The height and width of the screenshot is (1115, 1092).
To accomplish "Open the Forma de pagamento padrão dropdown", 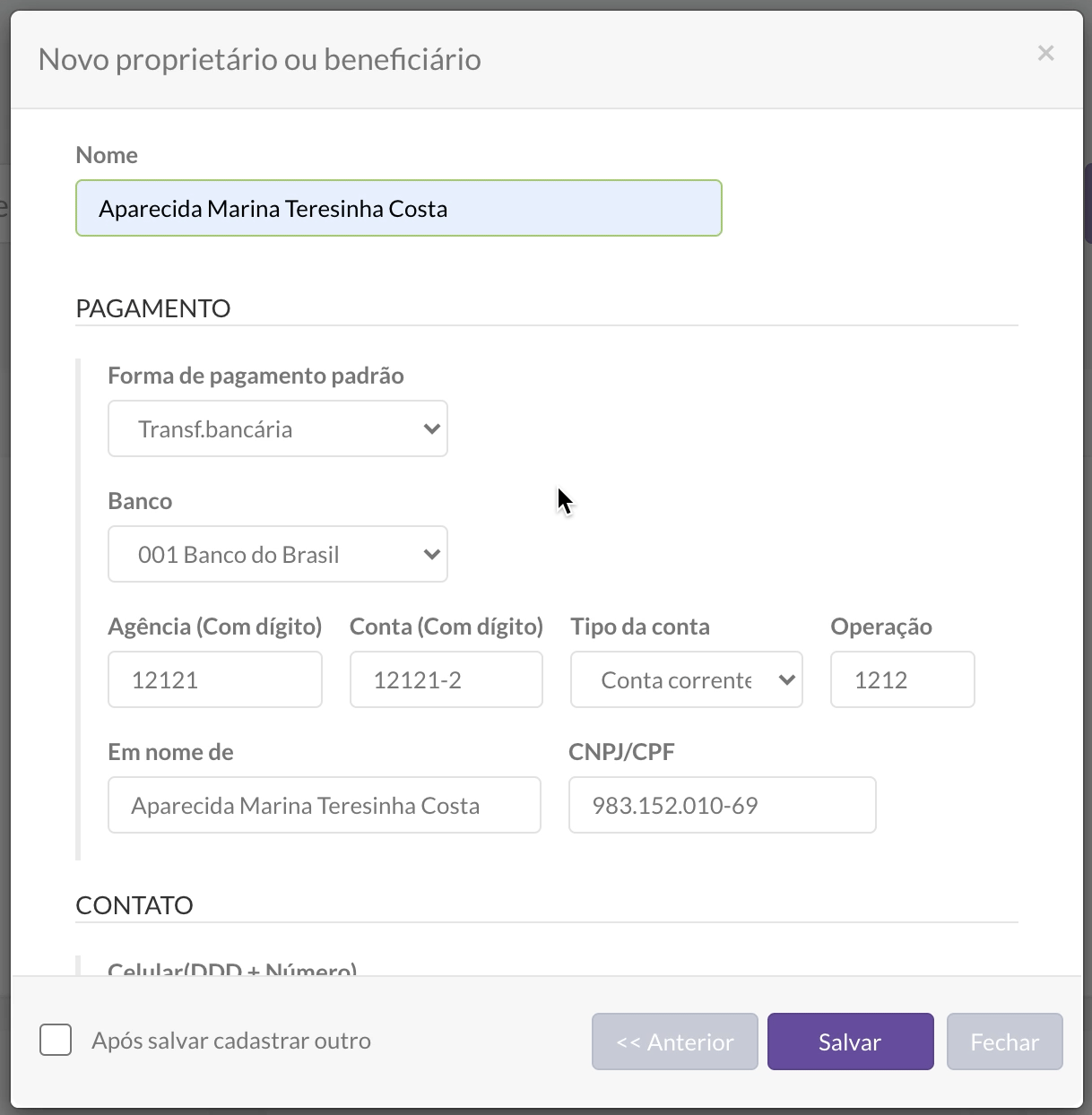I will pos(277,429).
